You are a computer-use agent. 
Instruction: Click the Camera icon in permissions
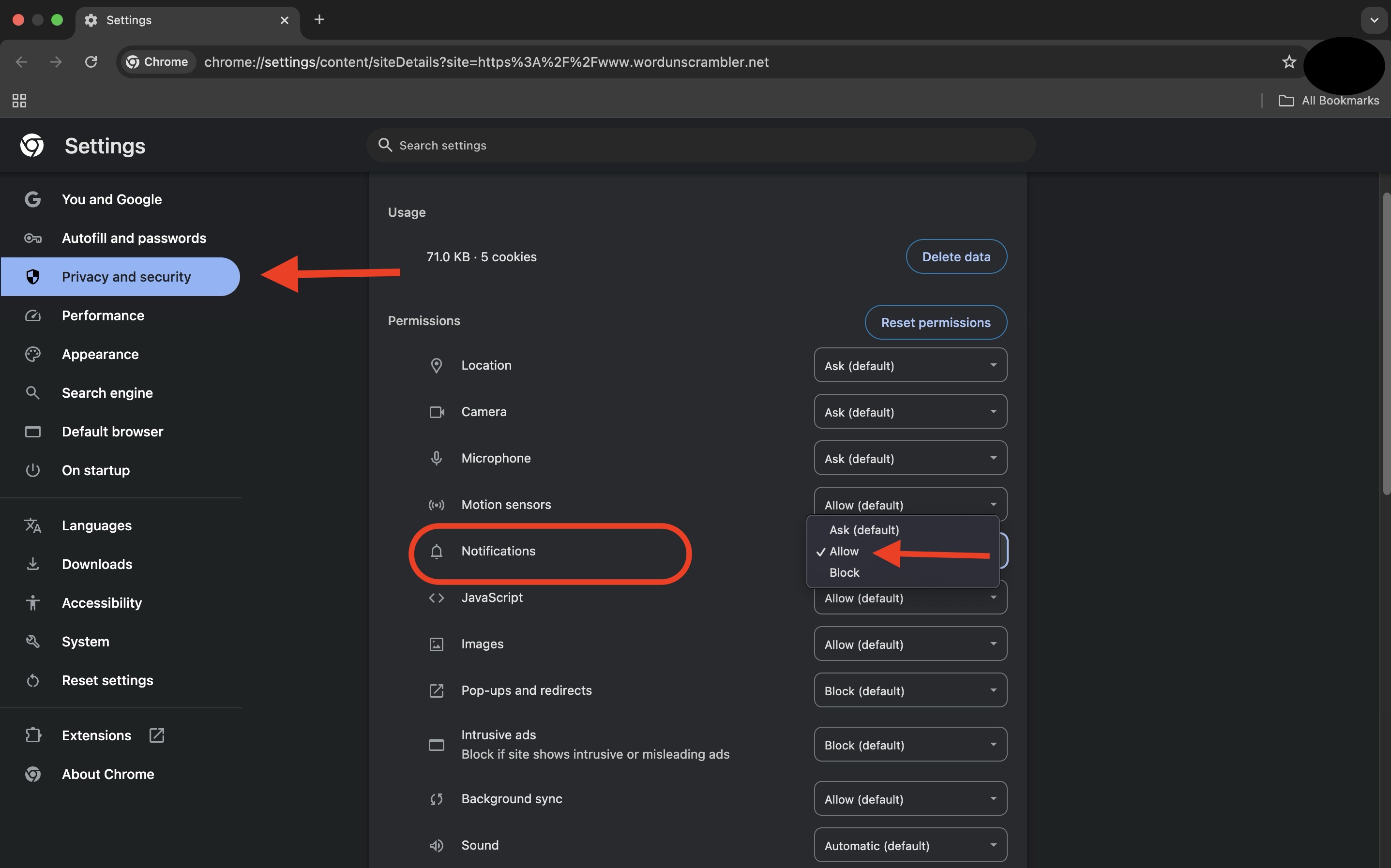(436, 412)
